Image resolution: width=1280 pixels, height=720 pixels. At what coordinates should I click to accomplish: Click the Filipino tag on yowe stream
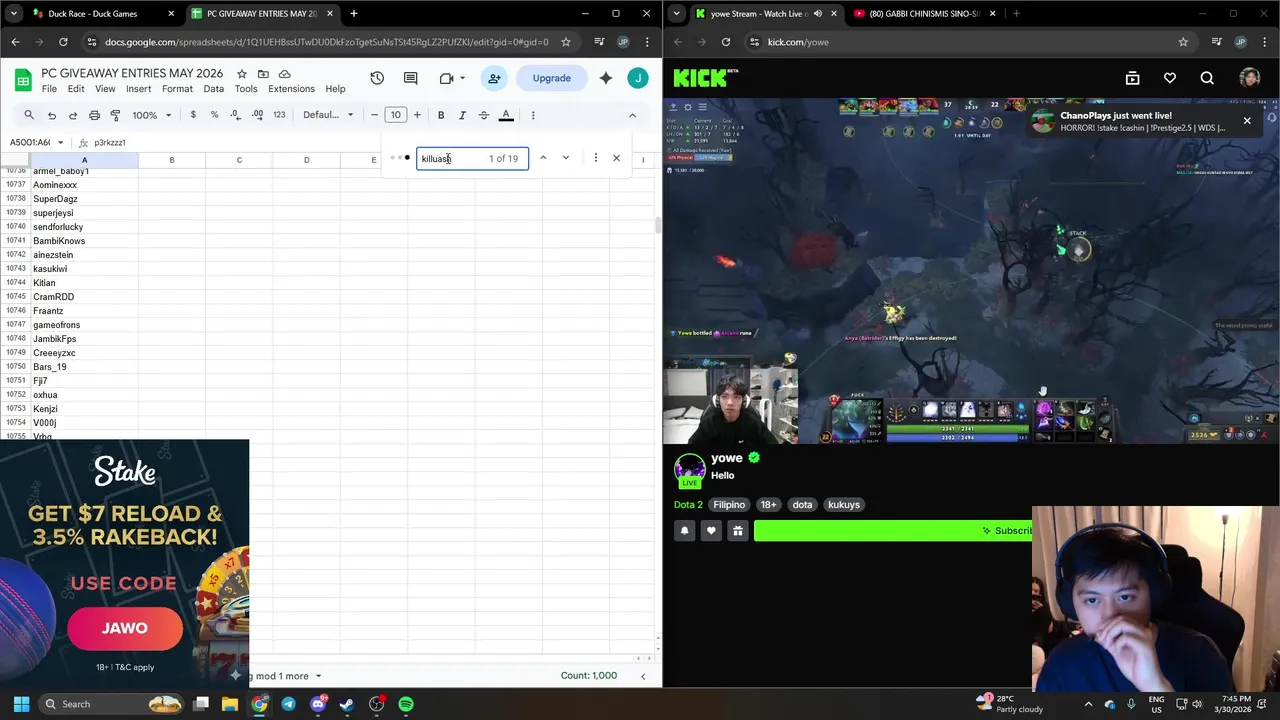pyautogui.click(x=729, y=505)
